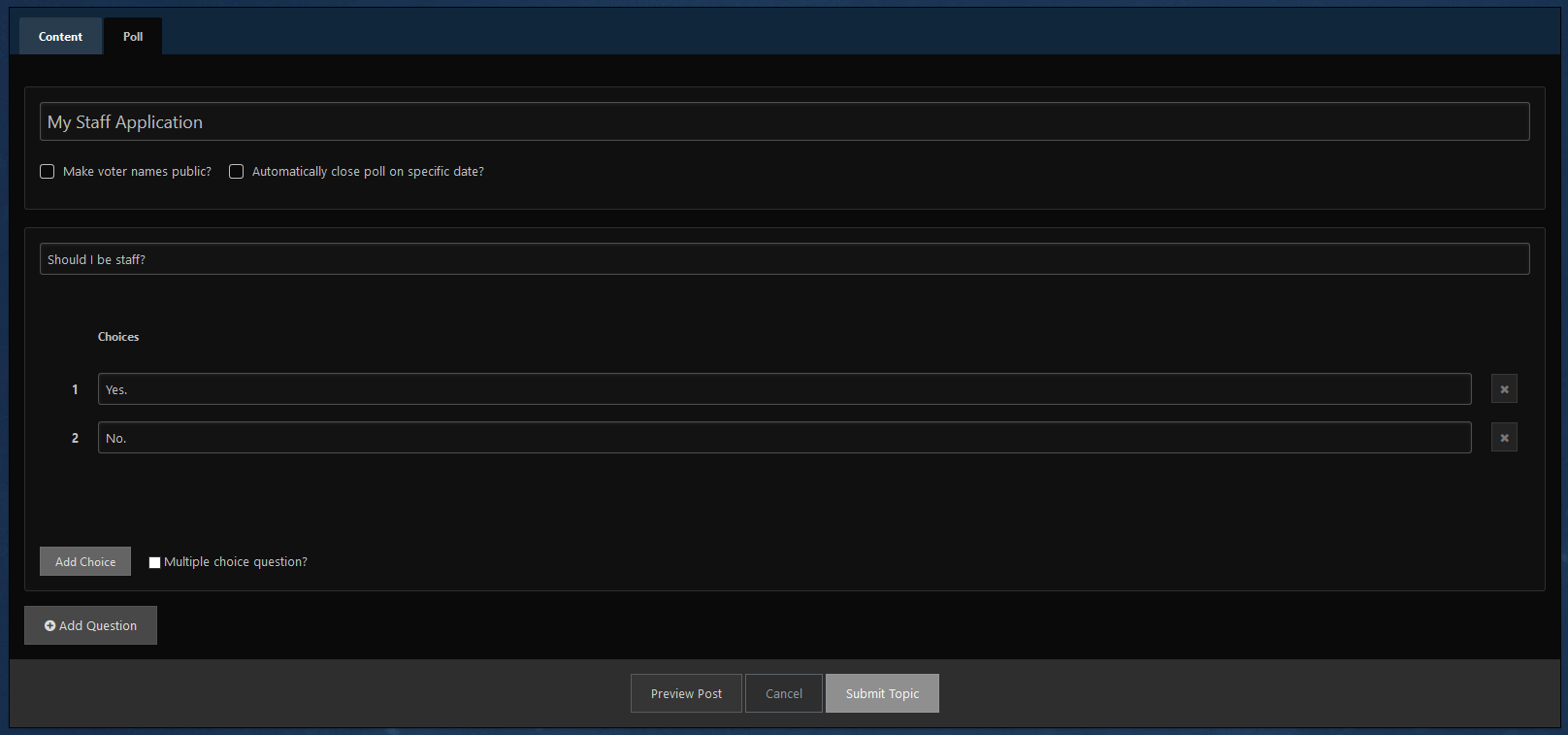Open the Preview Post button

[x=686, y=693]
